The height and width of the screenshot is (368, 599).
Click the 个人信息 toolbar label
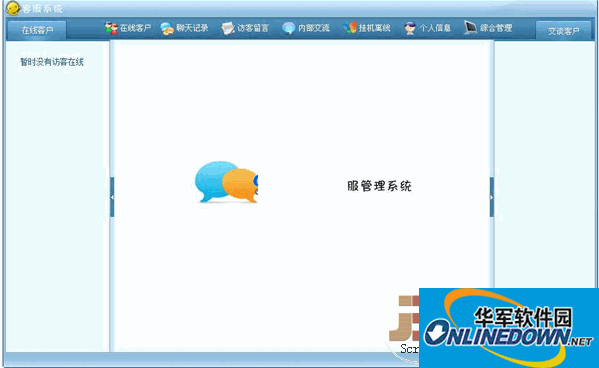coord(435,28)
